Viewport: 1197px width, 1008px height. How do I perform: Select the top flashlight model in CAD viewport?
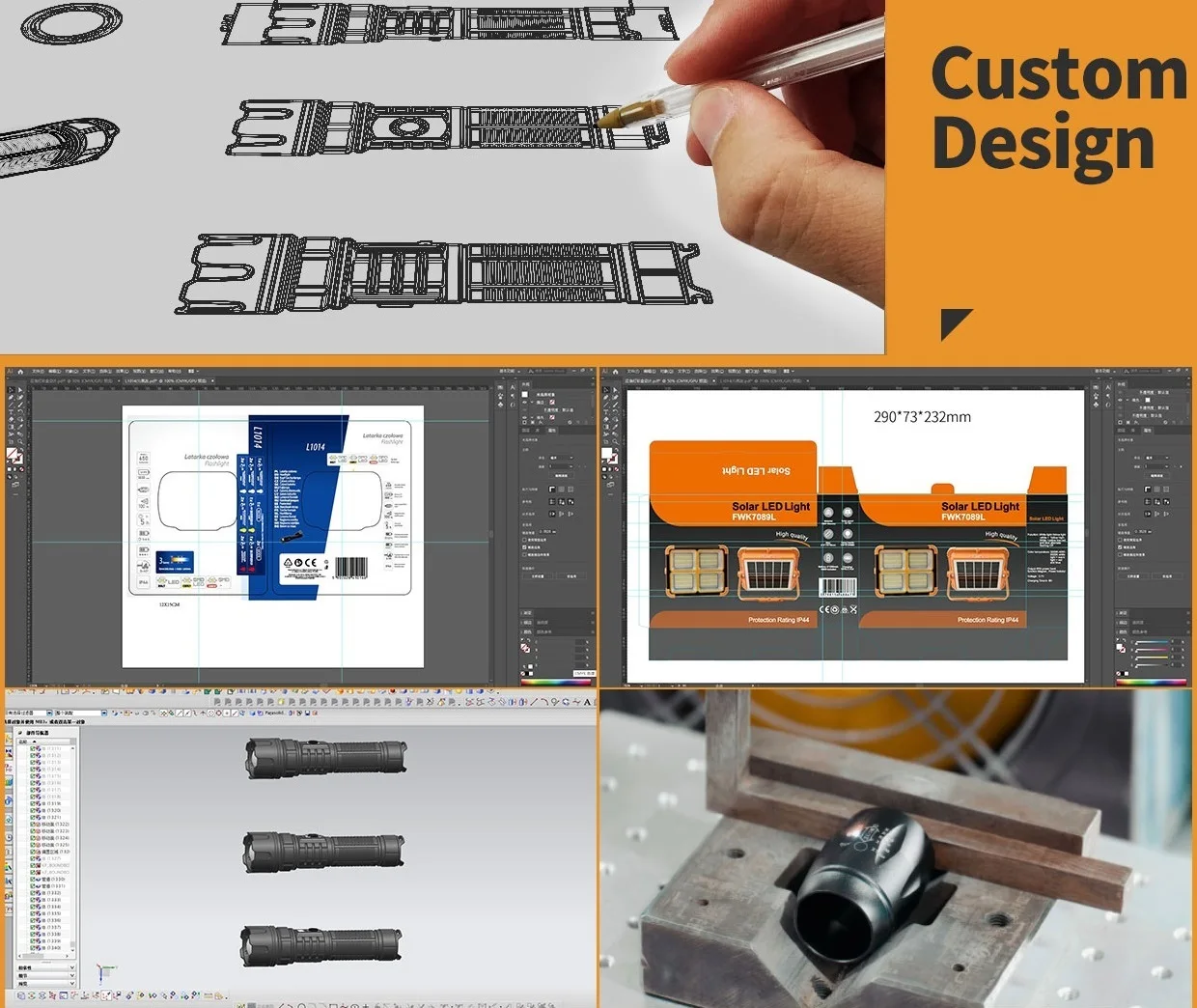coord(326,759)
